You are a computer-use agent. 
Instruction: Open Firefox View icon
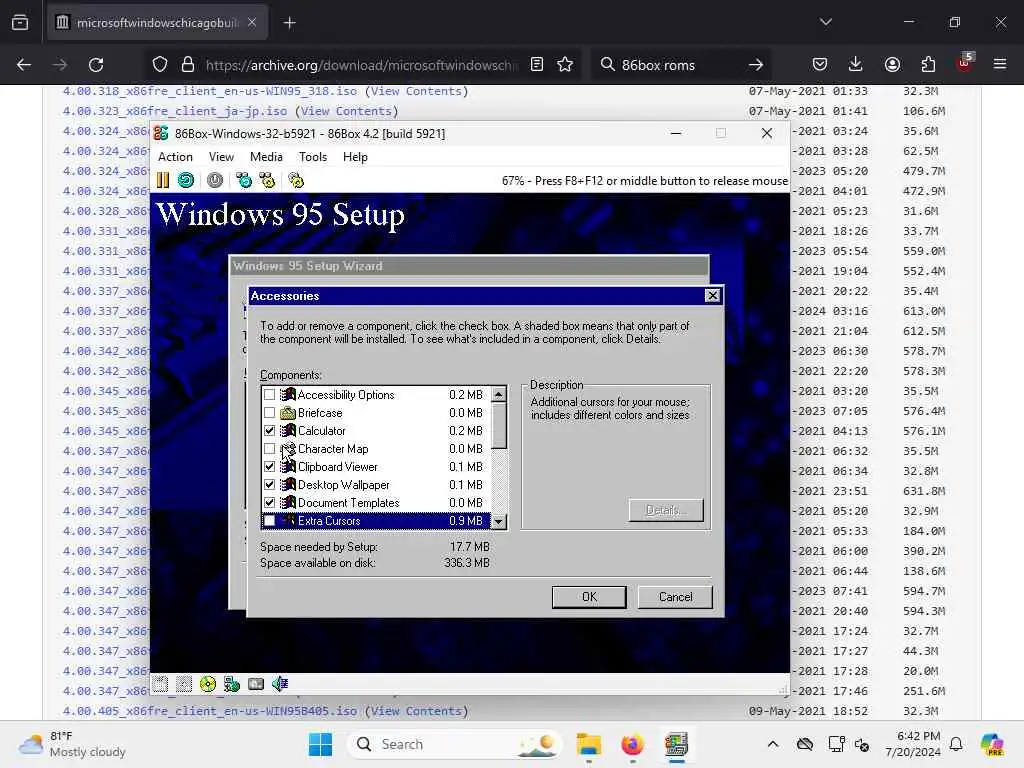[20, 23]
